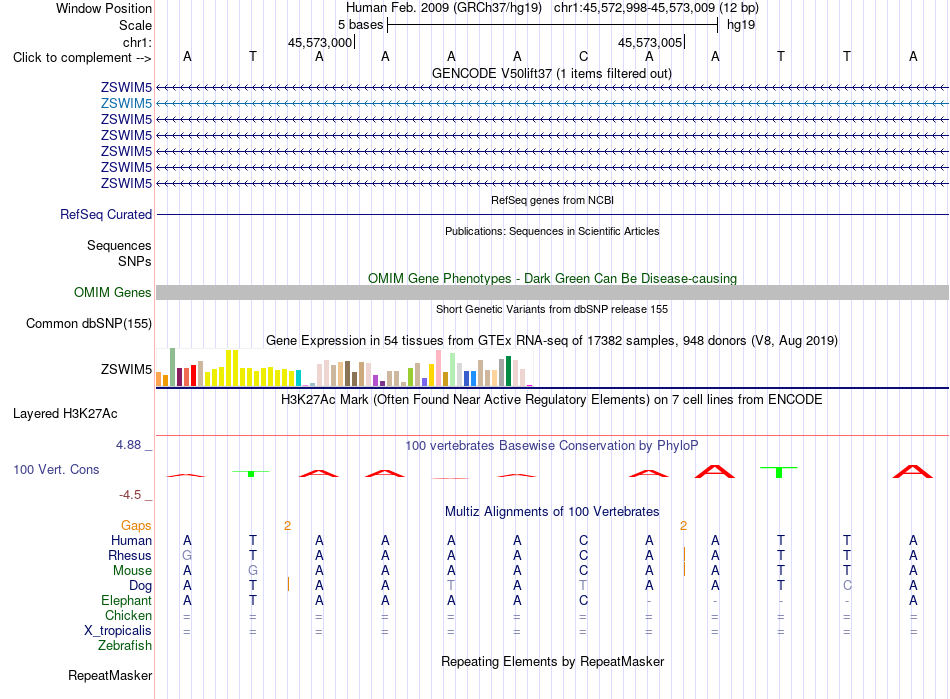950x699 pixels.
Task: Click the SNPs track label
Action: (135, 261)
